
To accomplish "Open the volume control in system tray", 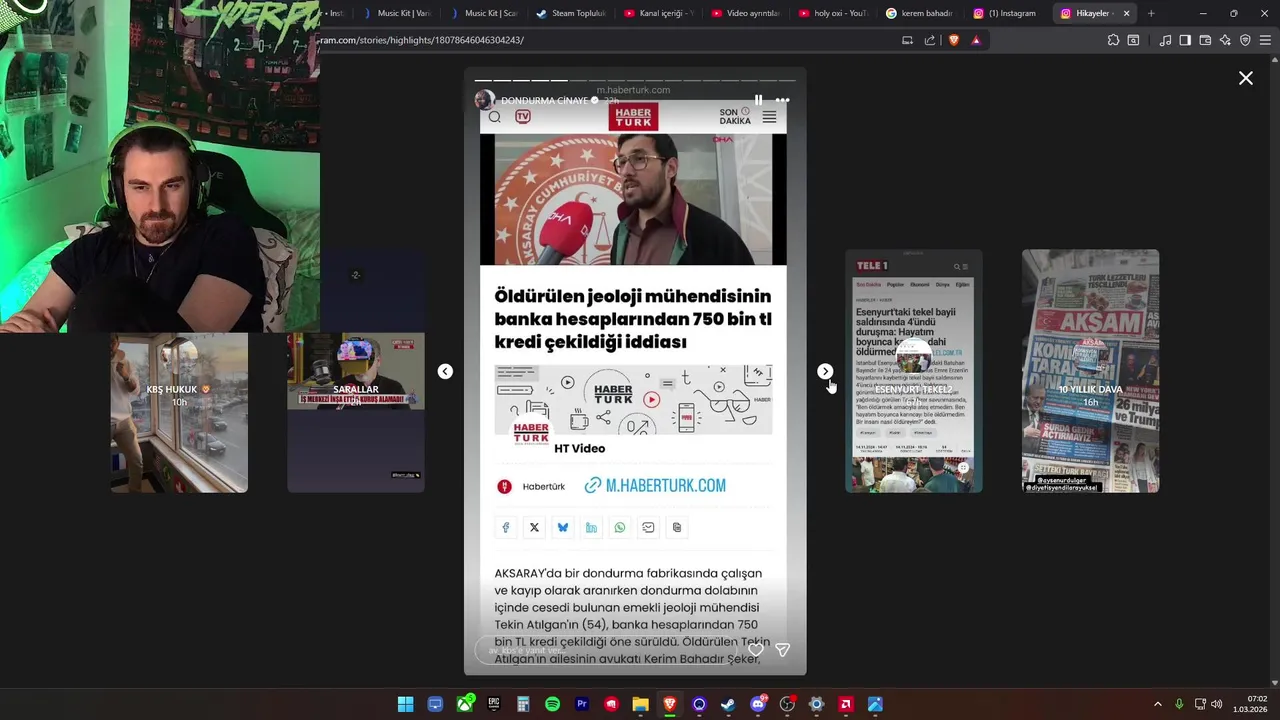I will coord(1216,704).
